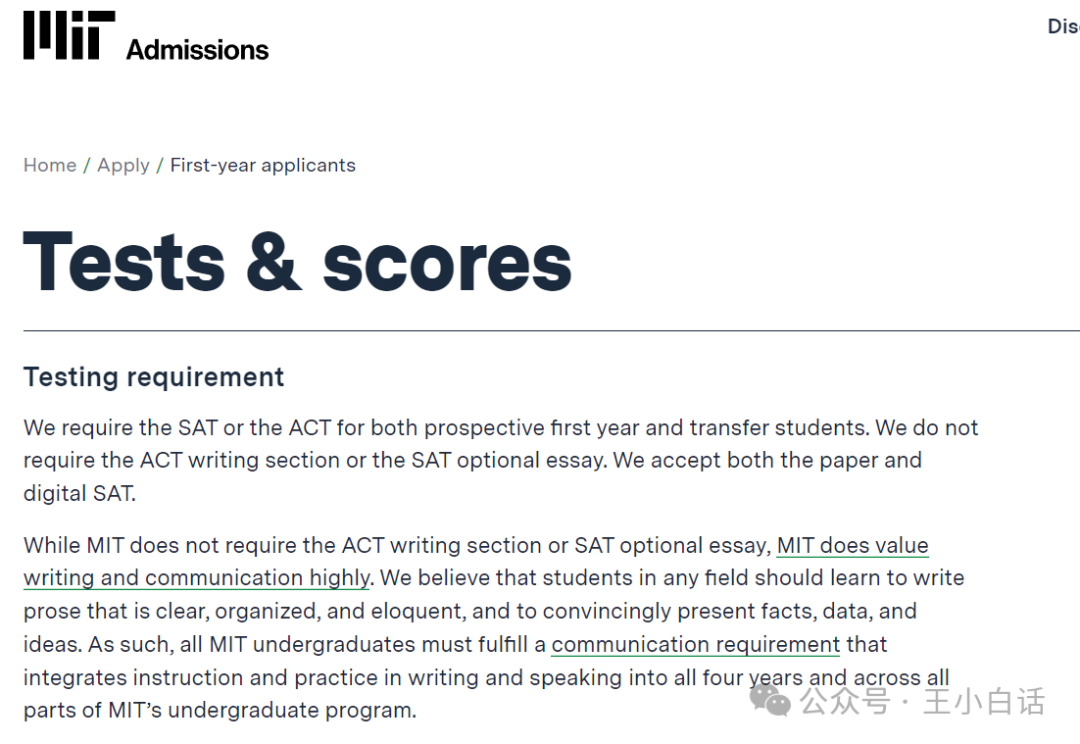Open the Admissions wordmark beside MIT logo
Screen dimensions: 1080x744
[x=197, y=50]
